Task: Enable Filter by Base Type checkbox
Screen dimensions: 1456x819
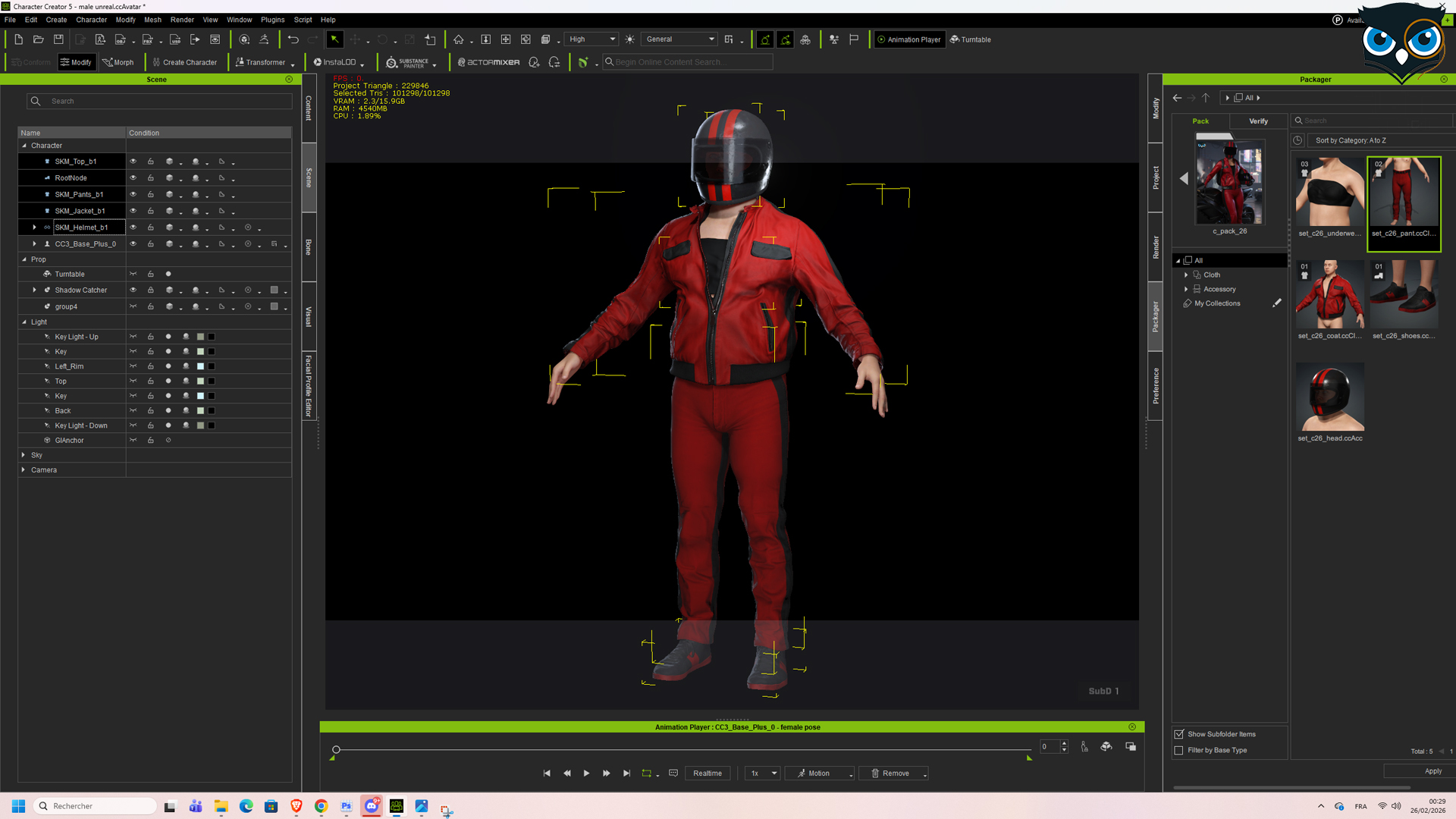Action: [x=1178, y=751]
